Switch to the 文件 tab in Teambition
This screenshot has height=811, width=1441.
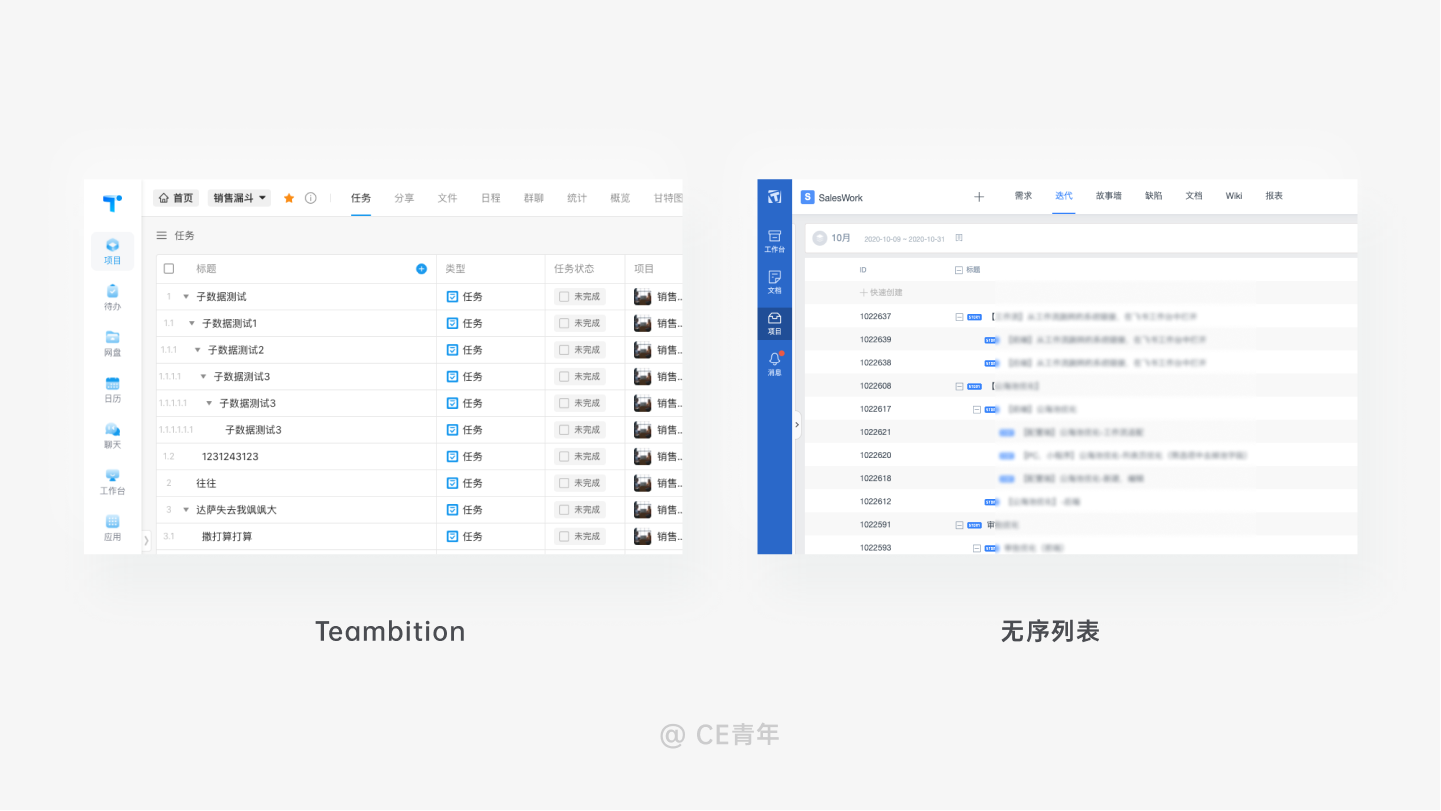point(447,198)
